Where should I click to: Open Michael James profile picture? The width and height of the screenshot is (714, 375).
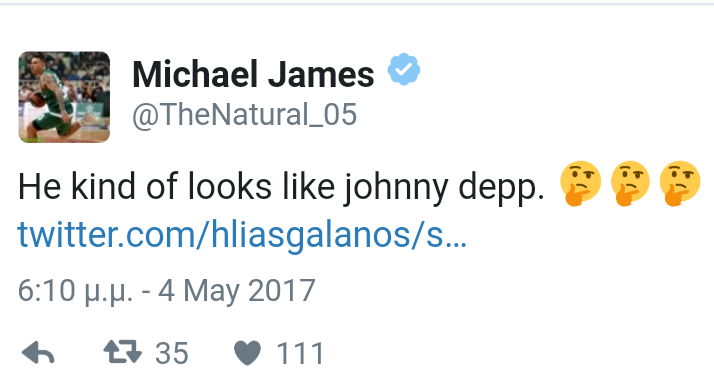[64, 97]
